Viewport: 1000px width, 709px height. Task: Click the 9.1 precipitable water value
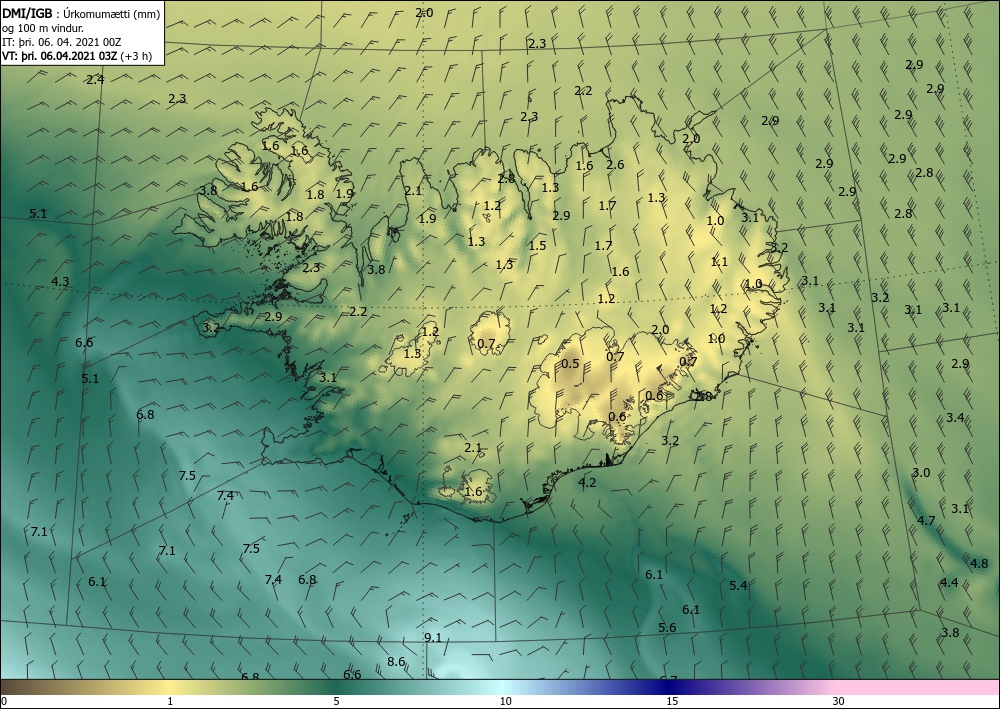click(x=433, y=638)
